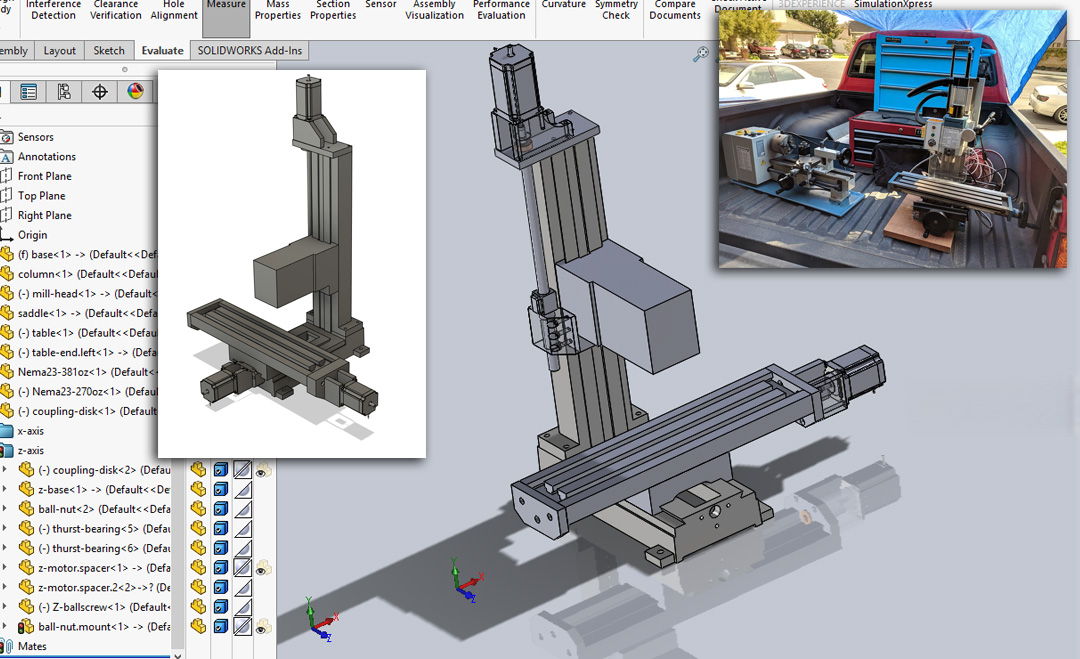Open the DimXpert crosshair tab icon

100,92
